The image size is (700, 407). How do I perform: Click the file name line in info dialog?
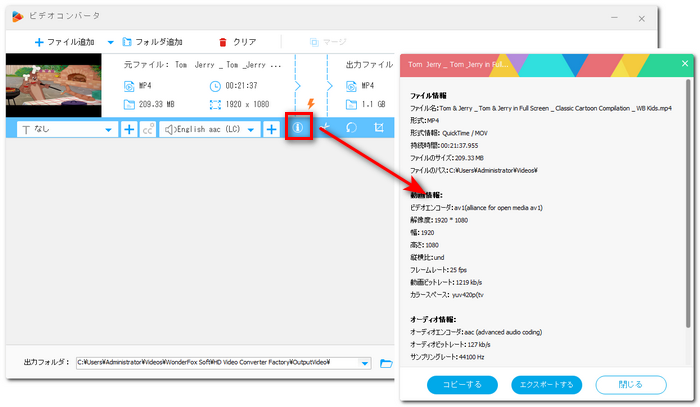click(541, 108)
